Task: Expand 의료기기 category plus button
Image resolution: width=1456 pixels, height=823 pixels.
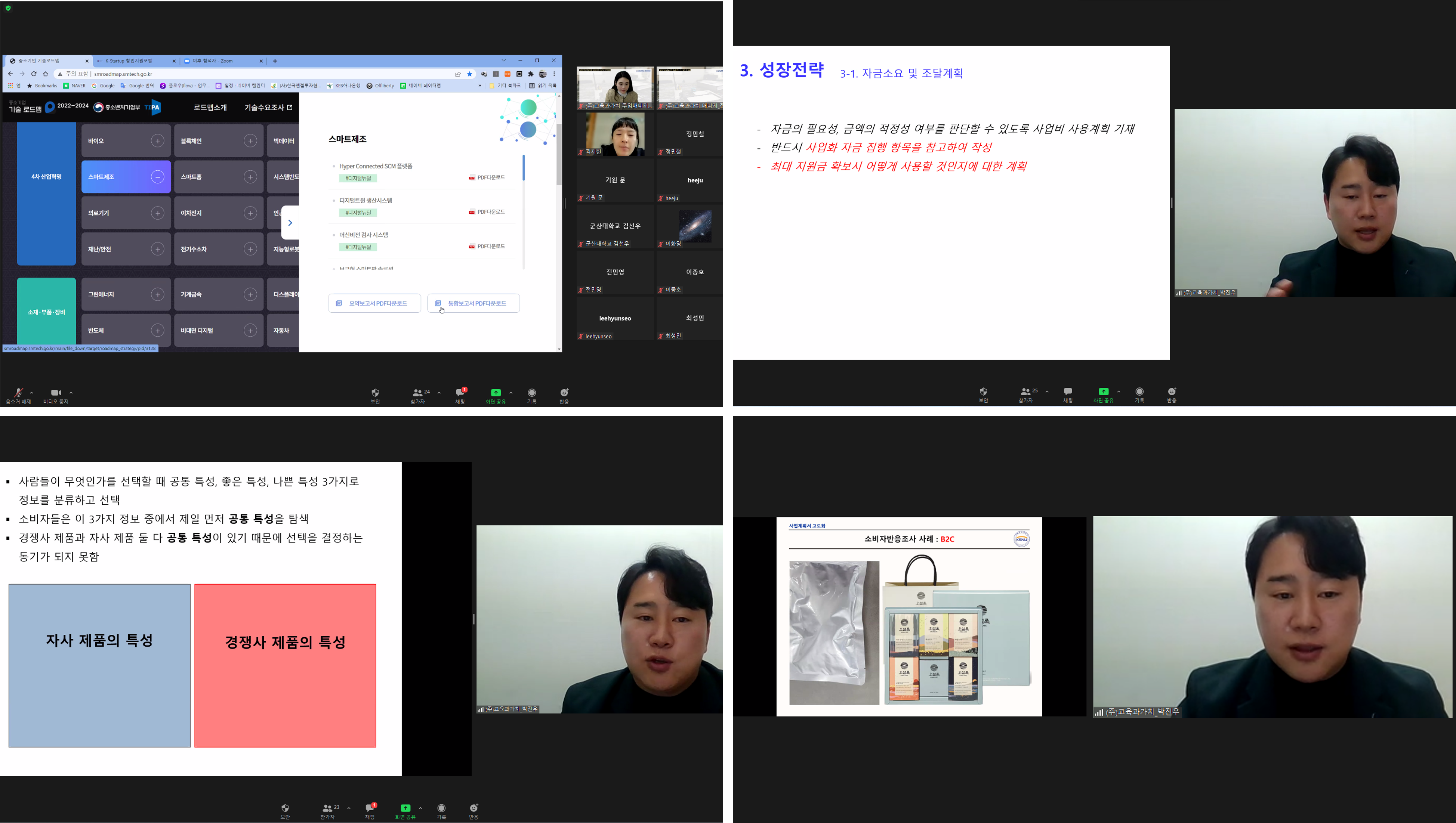Action: 158,213
